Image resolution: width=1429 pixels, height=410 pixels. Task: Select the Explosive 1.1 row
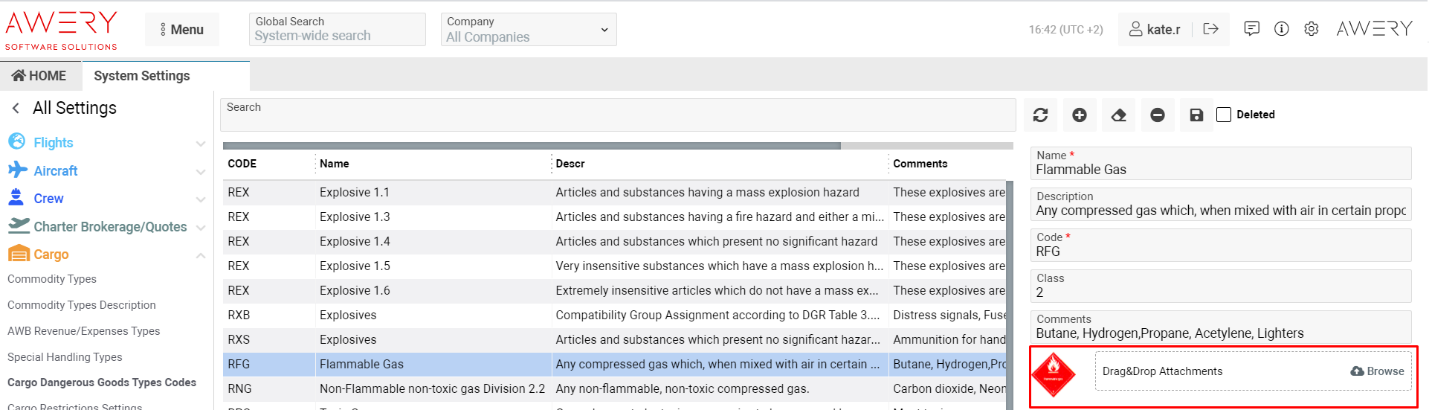(x=614, y=191)
